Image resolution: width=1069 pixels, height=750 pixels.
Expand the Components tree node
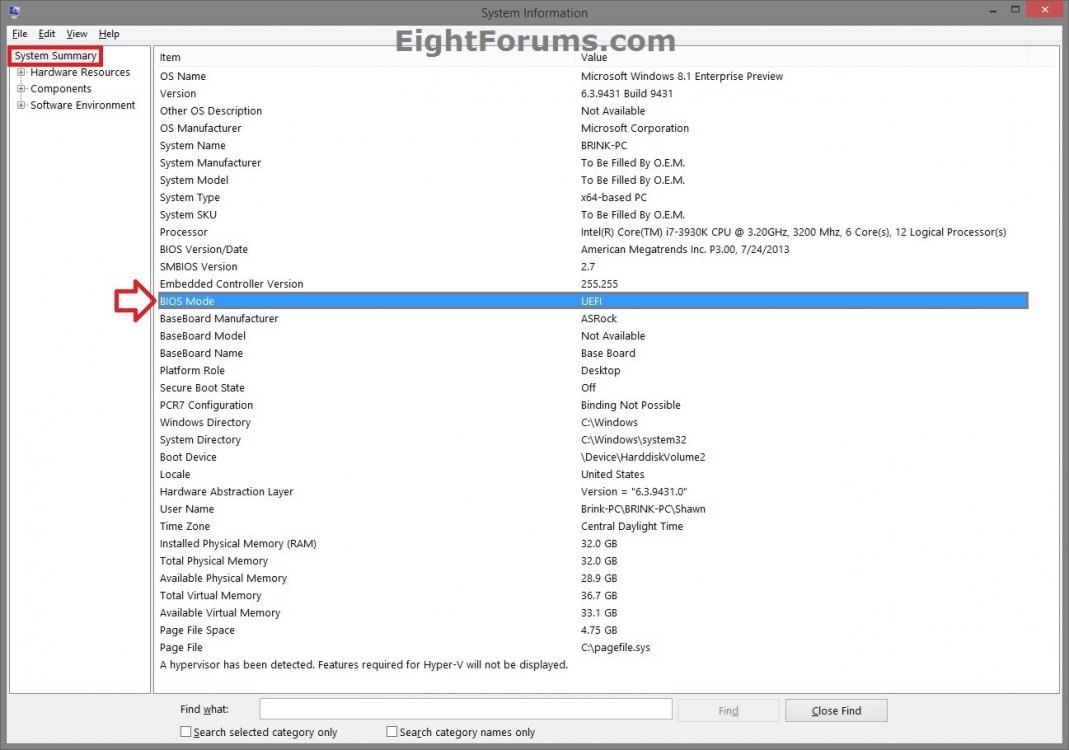21,89
